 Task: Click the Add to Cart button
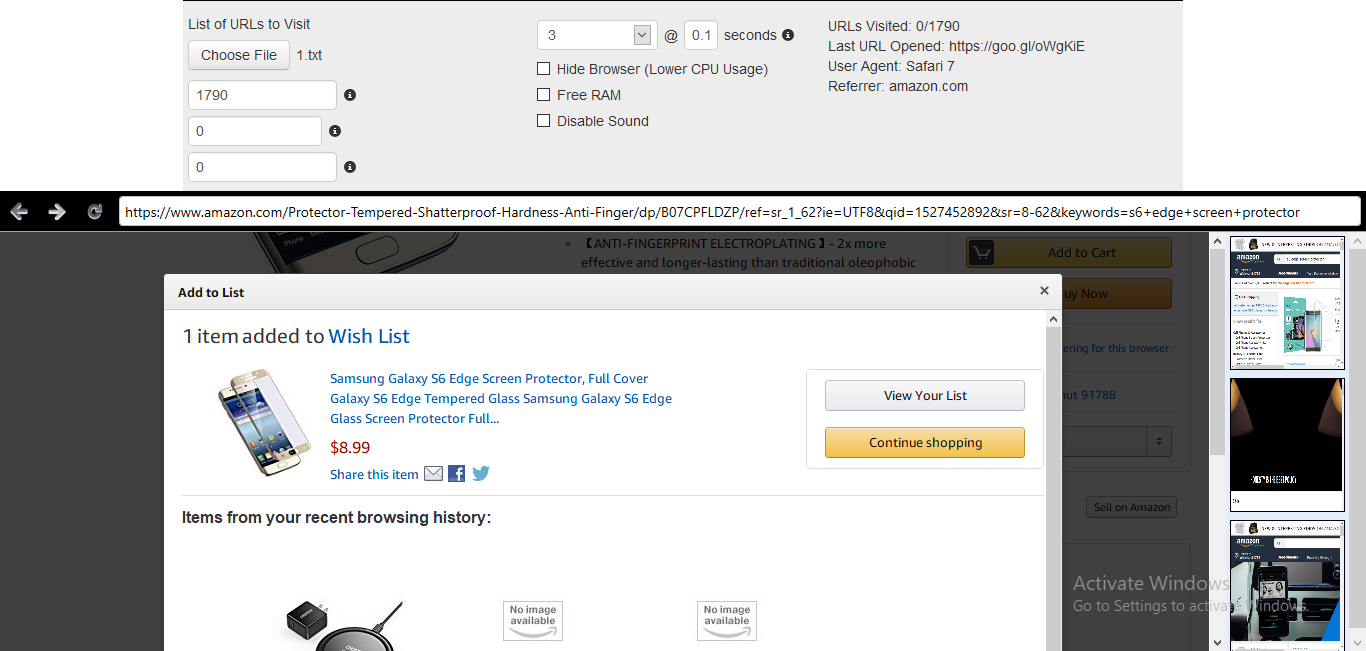point(1069,253)
